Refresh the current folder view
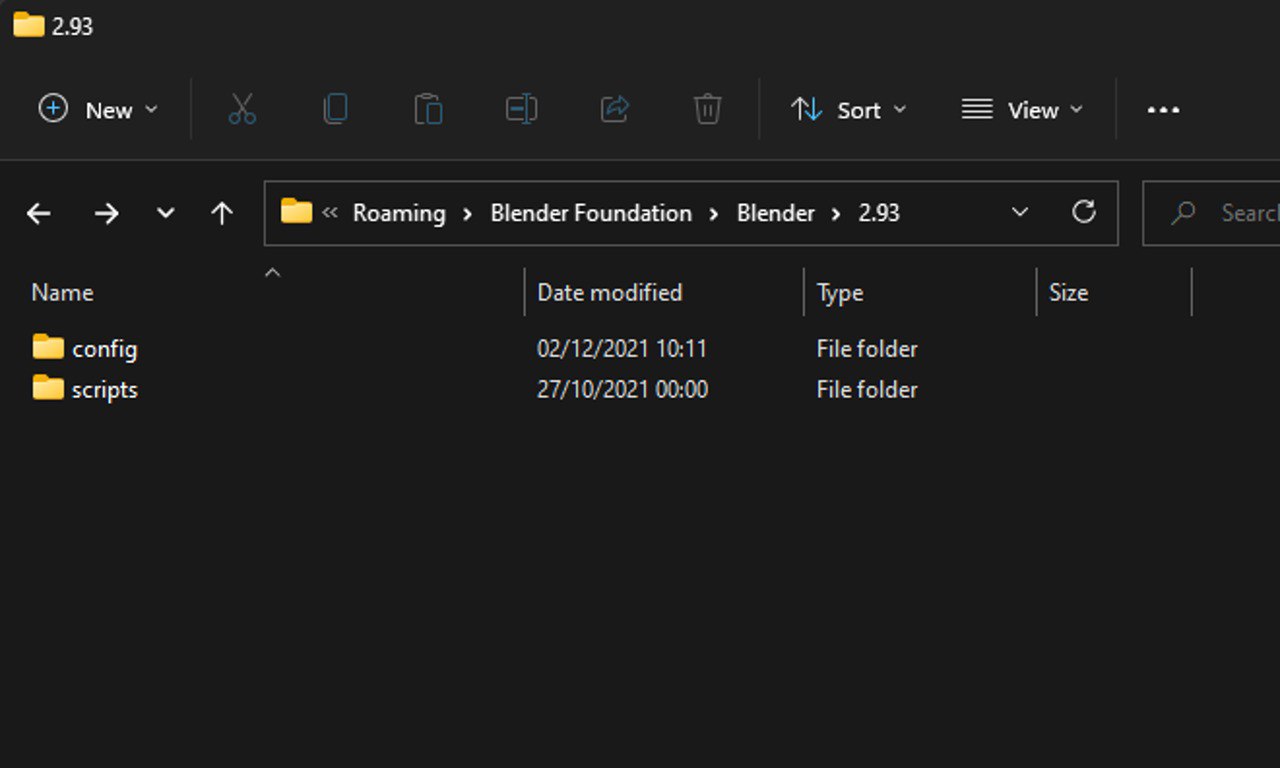 [1083, 212]
